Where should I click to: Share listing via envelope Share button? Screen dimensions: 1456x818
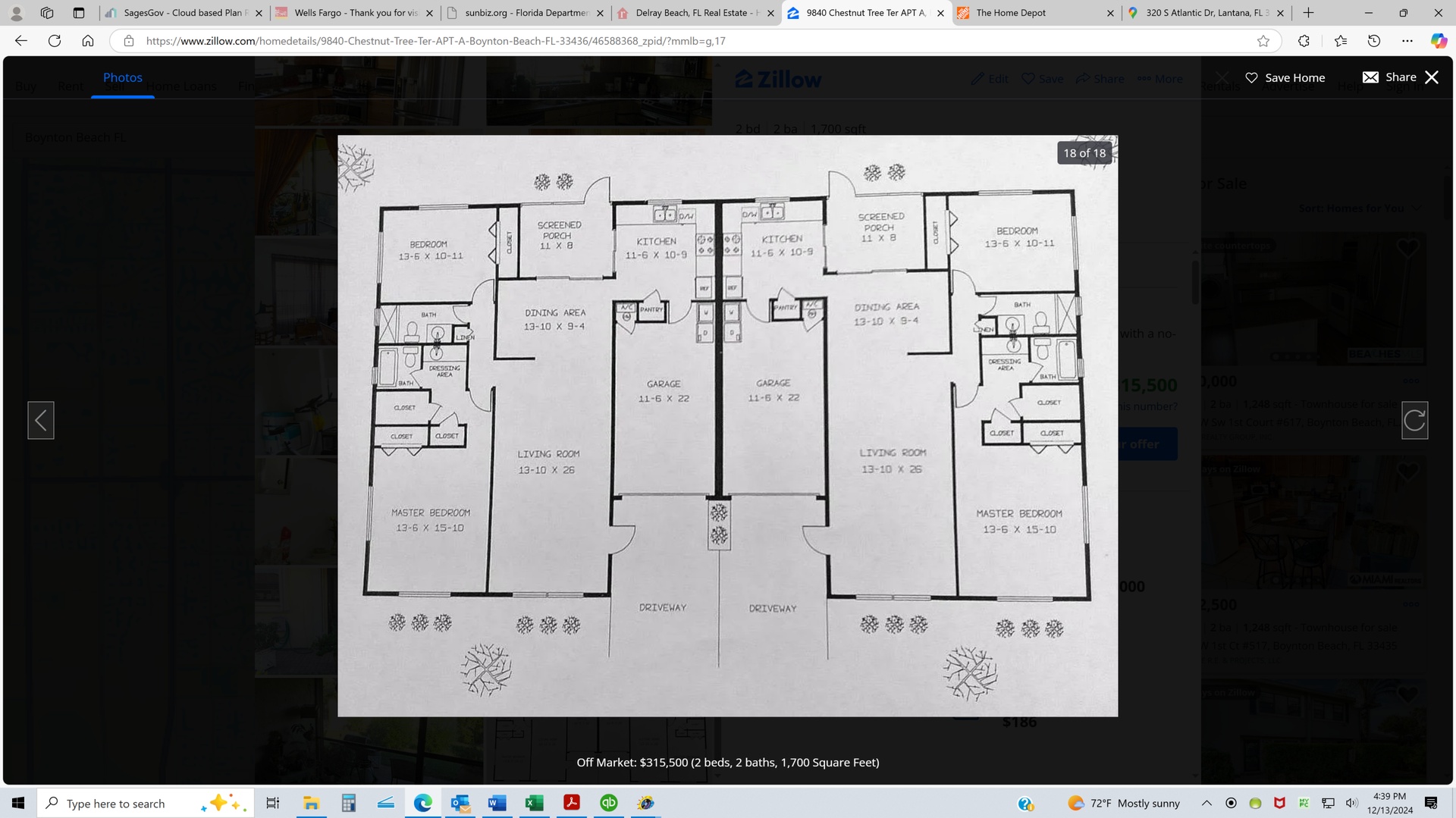[x=1389, y=77]
